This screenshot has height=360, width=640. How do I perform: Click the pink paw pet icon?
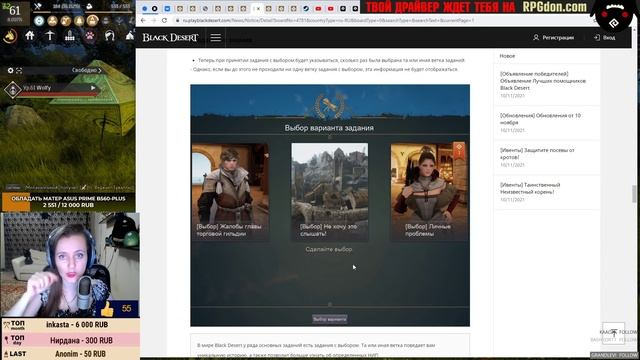[x=90, y=36]
